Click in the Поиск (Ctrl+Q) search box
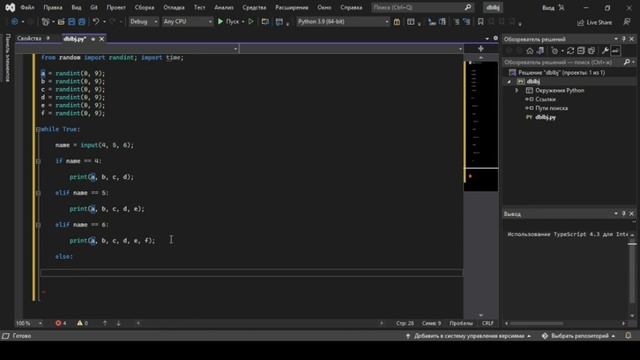Viewport: 640px width, 360px height. tap(422, 7)
